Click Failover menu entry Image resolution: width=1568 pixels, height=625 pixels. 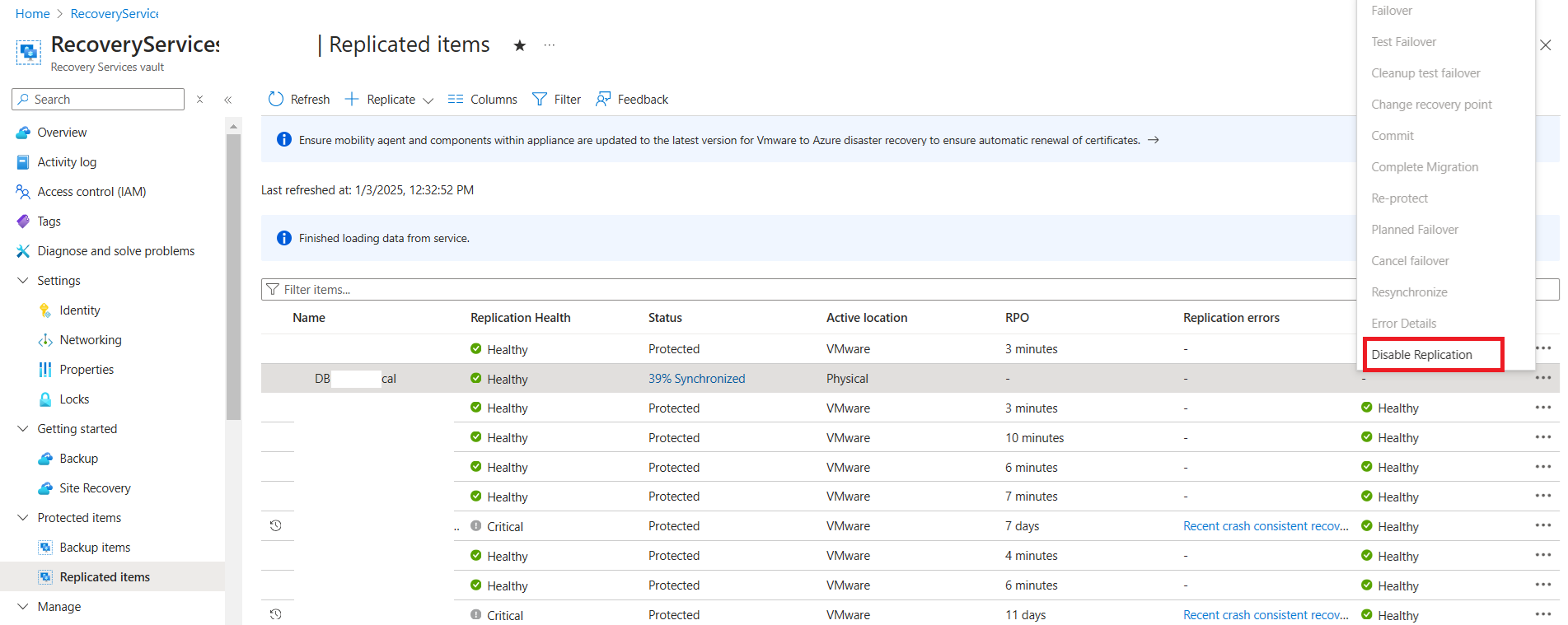(1392, 11)
